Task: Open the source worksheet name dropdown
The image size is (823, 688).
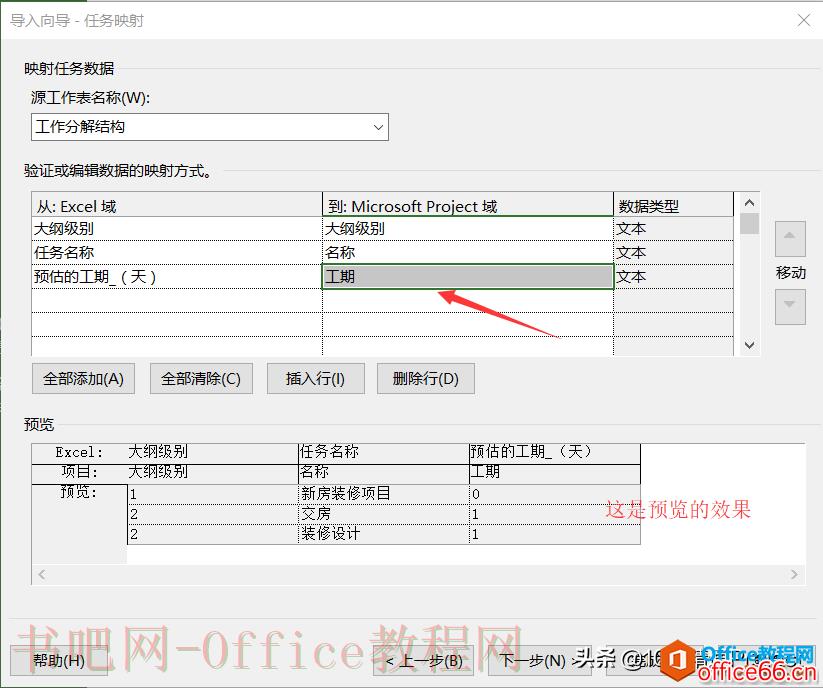Action: click(x=209, y=127)
